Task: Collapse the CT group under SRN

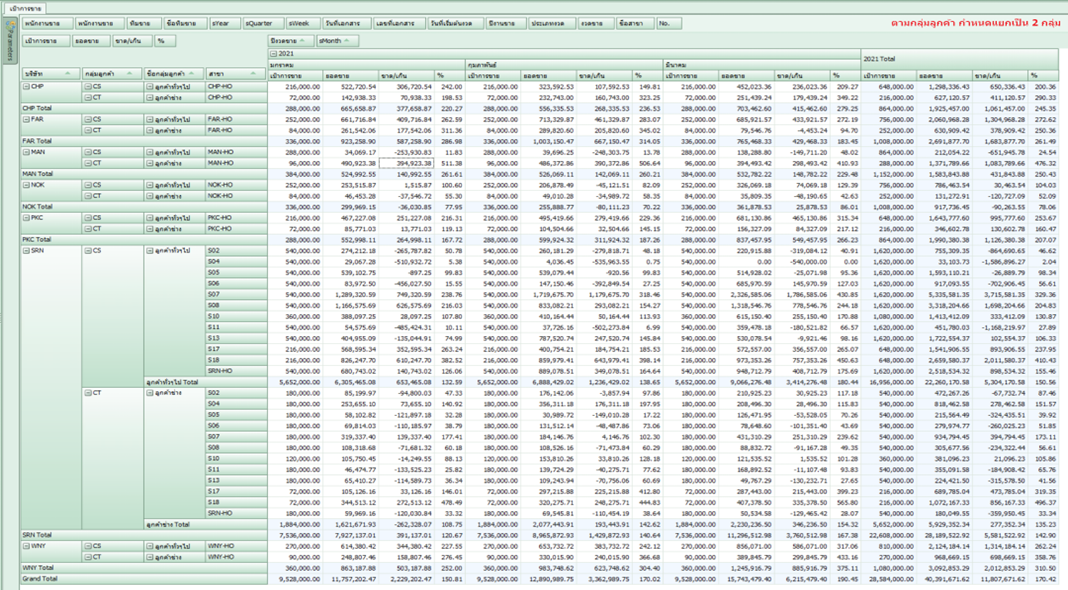Action: [89, 393]
